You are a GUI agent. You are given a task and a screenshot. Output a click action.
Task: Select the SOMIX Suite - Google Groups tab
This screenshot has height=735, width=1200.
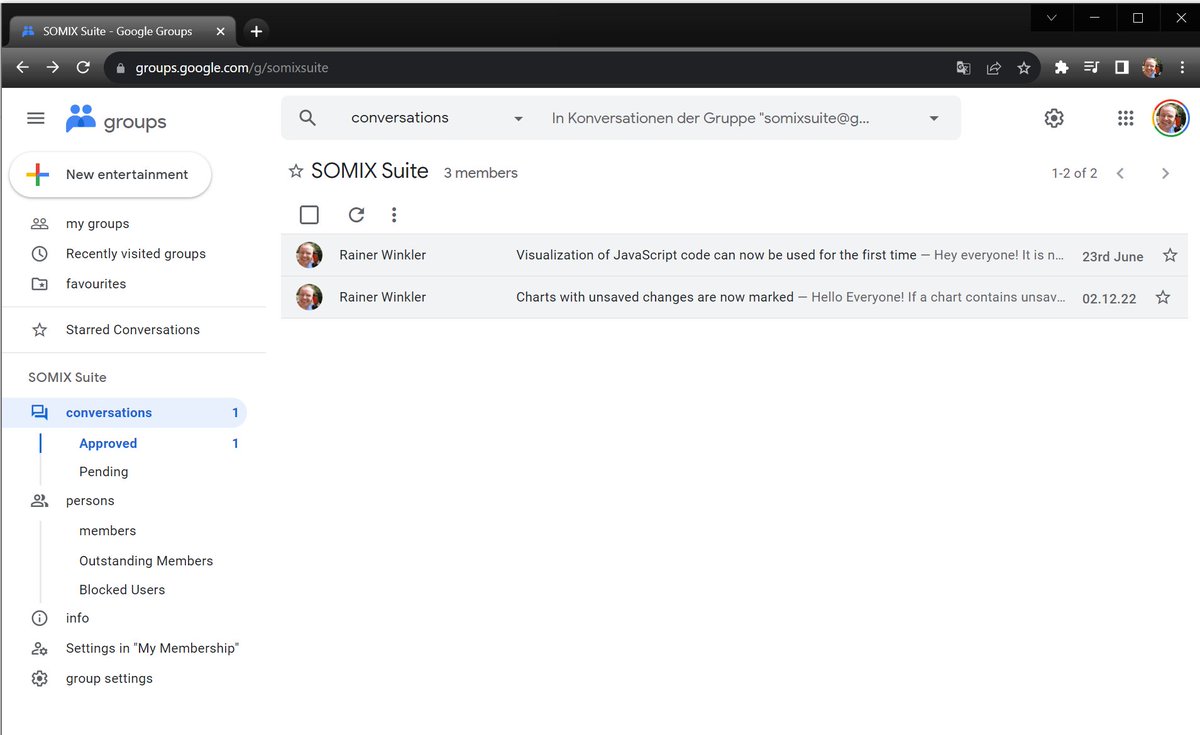coord(123,31)
